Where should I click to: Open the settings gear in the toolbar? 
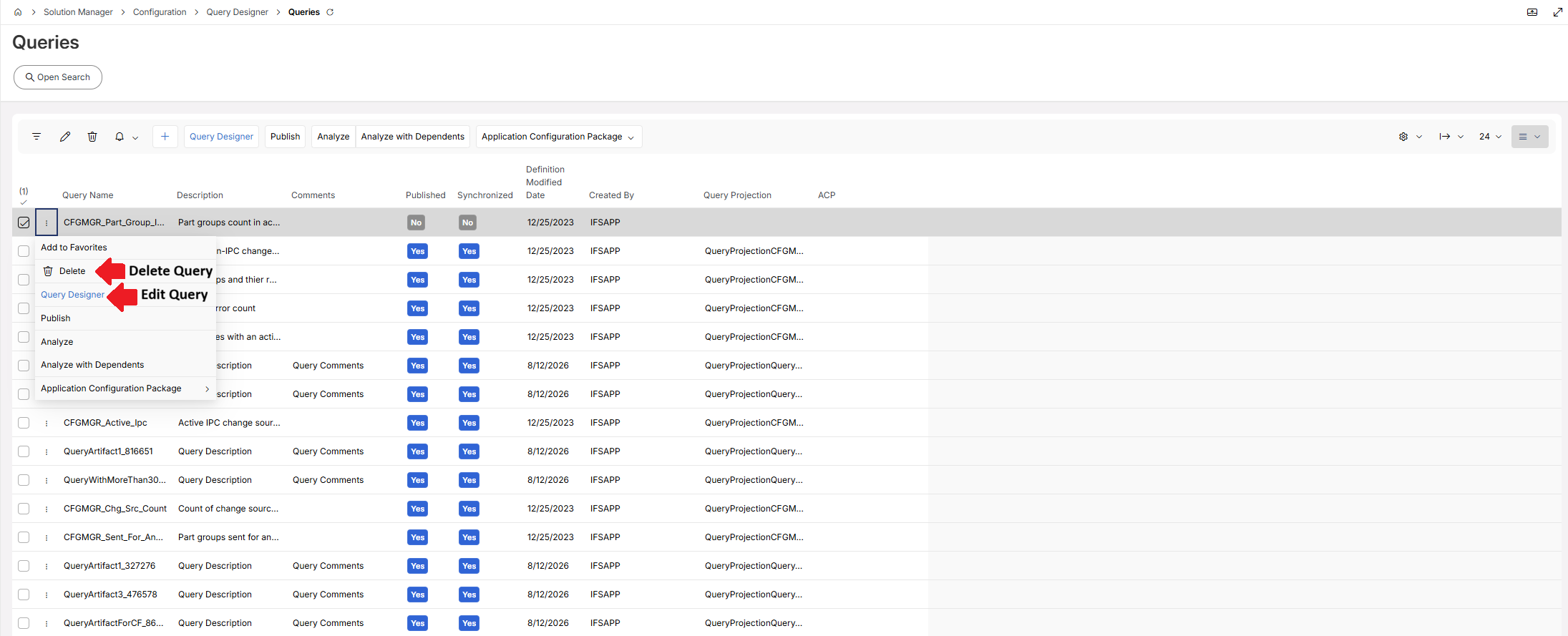[1403, 137]
